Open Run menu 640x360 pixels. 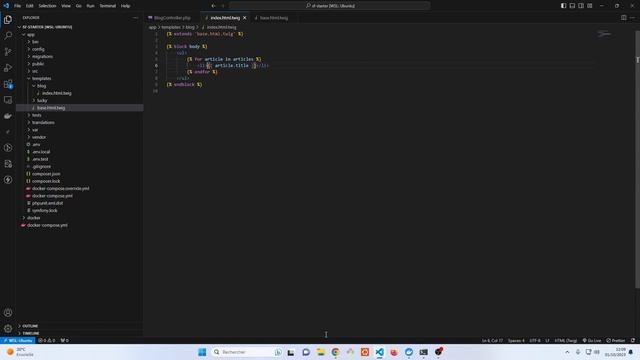pos(90,6)
